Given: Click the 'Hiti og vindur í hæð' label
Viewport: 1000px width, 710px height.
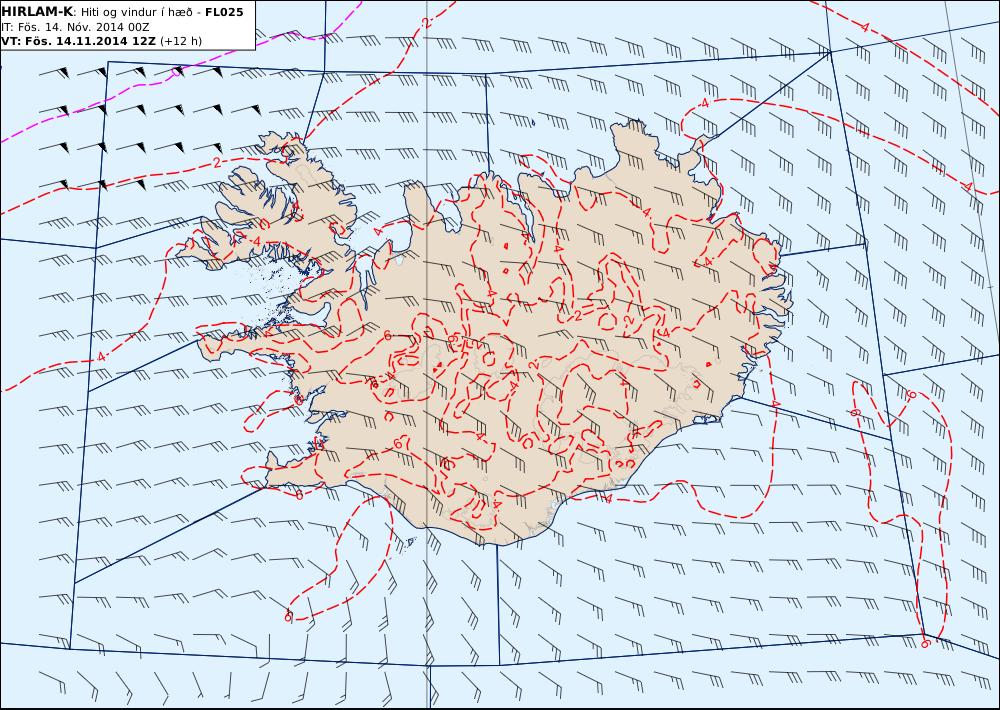Looking at the screenshot, I should click(136, 13).
